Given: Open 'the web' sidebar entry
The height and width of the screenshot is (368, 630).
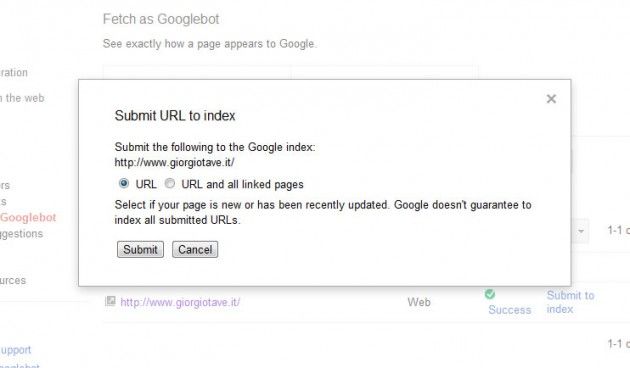Looking at the screenshot, I should [x=22, y=98].
